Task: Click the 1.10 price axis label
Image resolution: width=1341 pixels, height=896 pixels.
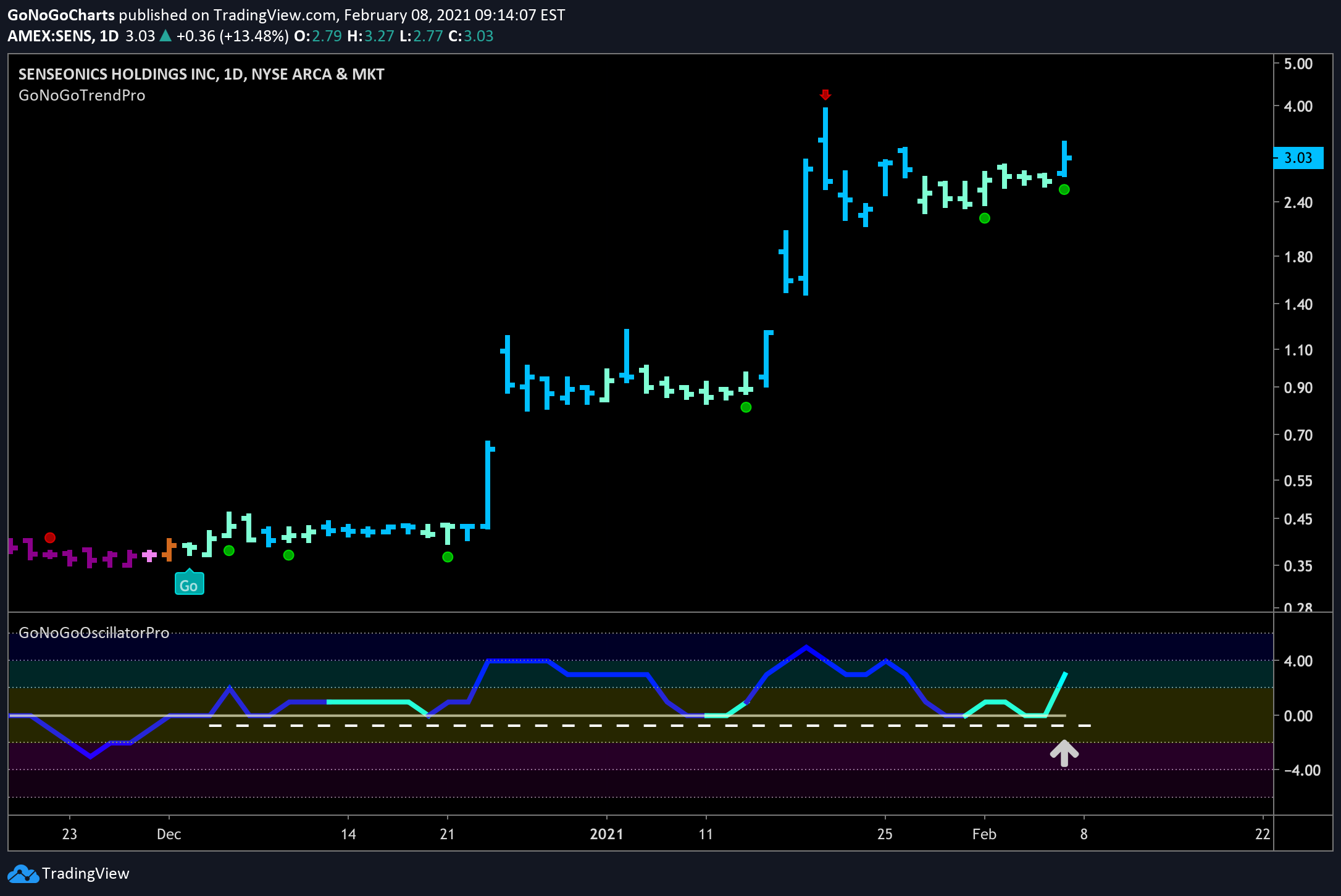Action: (x=1298, y=350)
